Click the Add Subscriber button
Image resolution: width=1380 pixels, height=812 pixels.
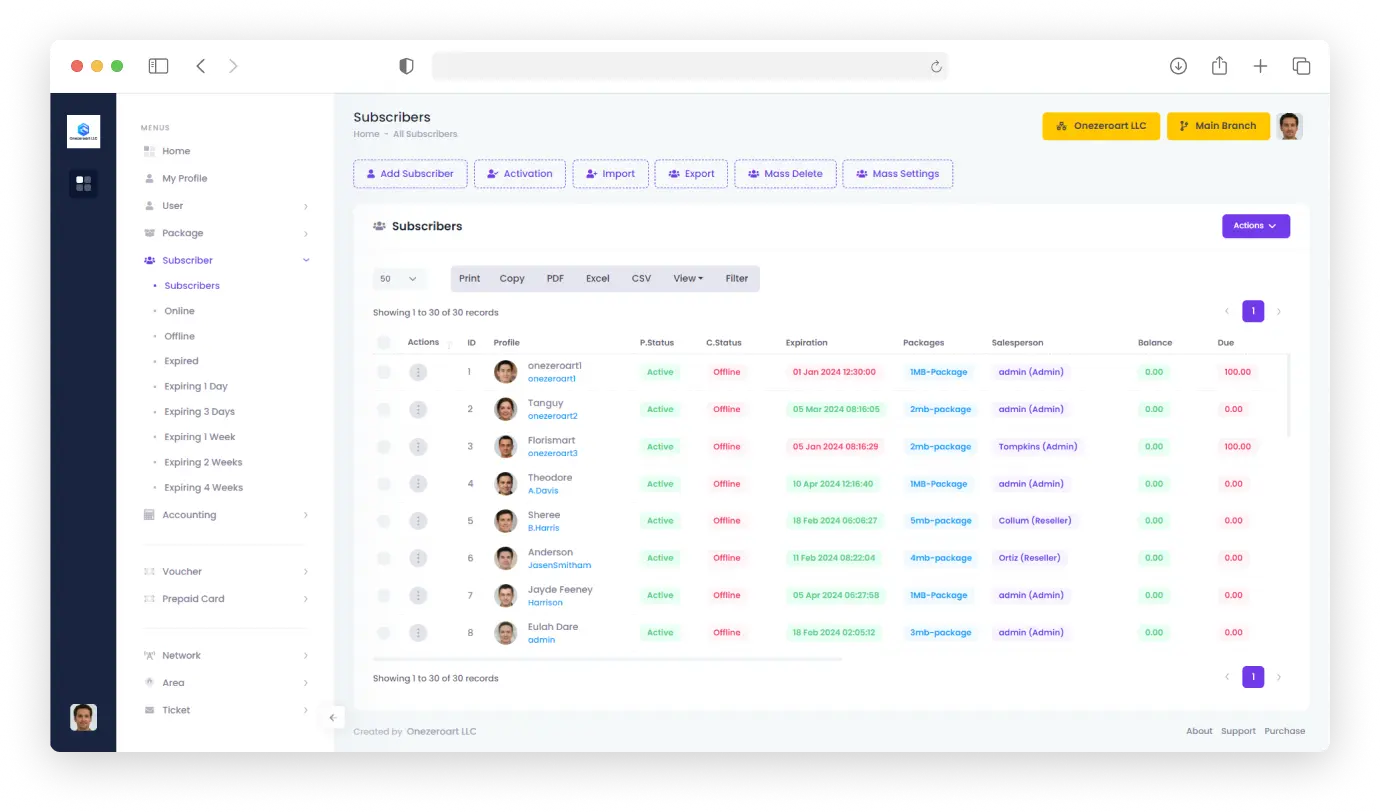pyautogui.click(x=410, y=174)
